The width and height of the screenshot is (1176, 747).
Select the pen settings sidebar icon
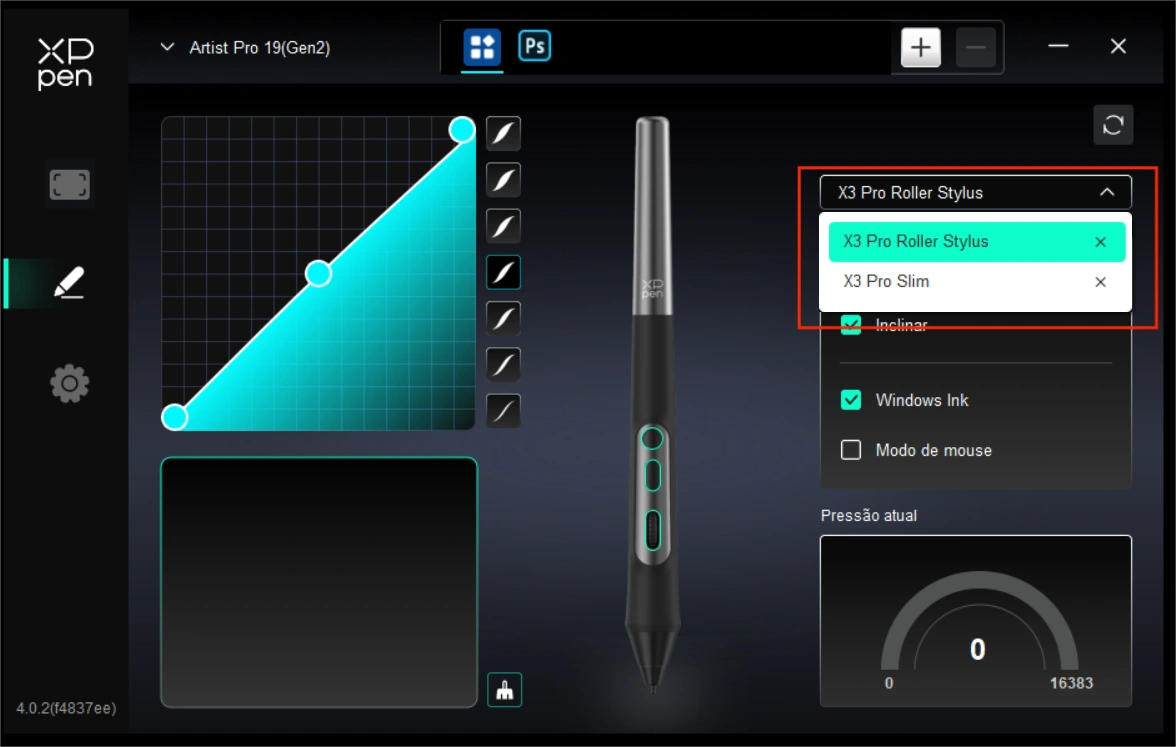pos(69,284)
